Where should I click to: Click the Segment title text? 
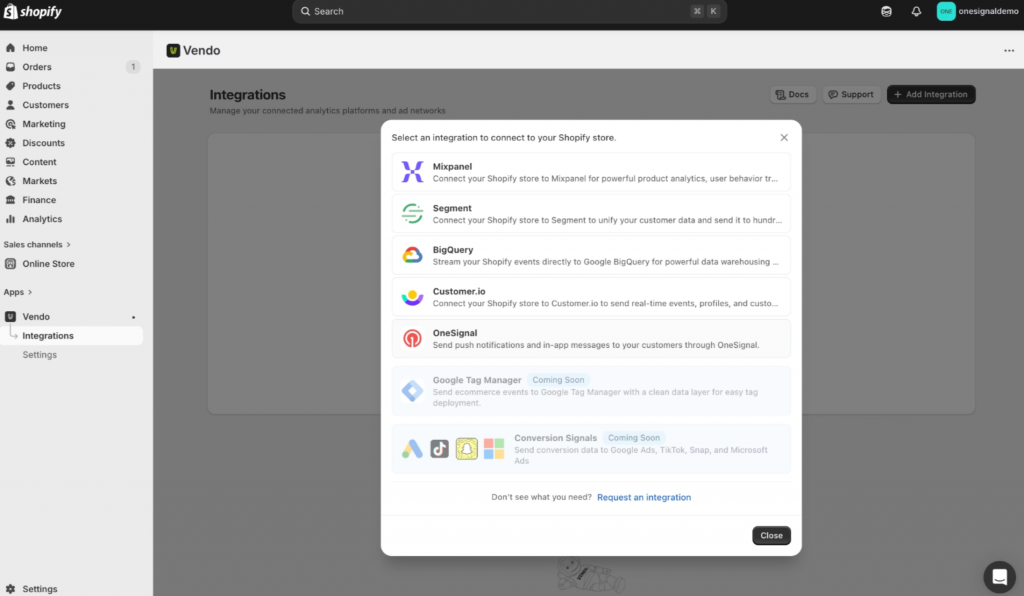(x=452, y=208)
